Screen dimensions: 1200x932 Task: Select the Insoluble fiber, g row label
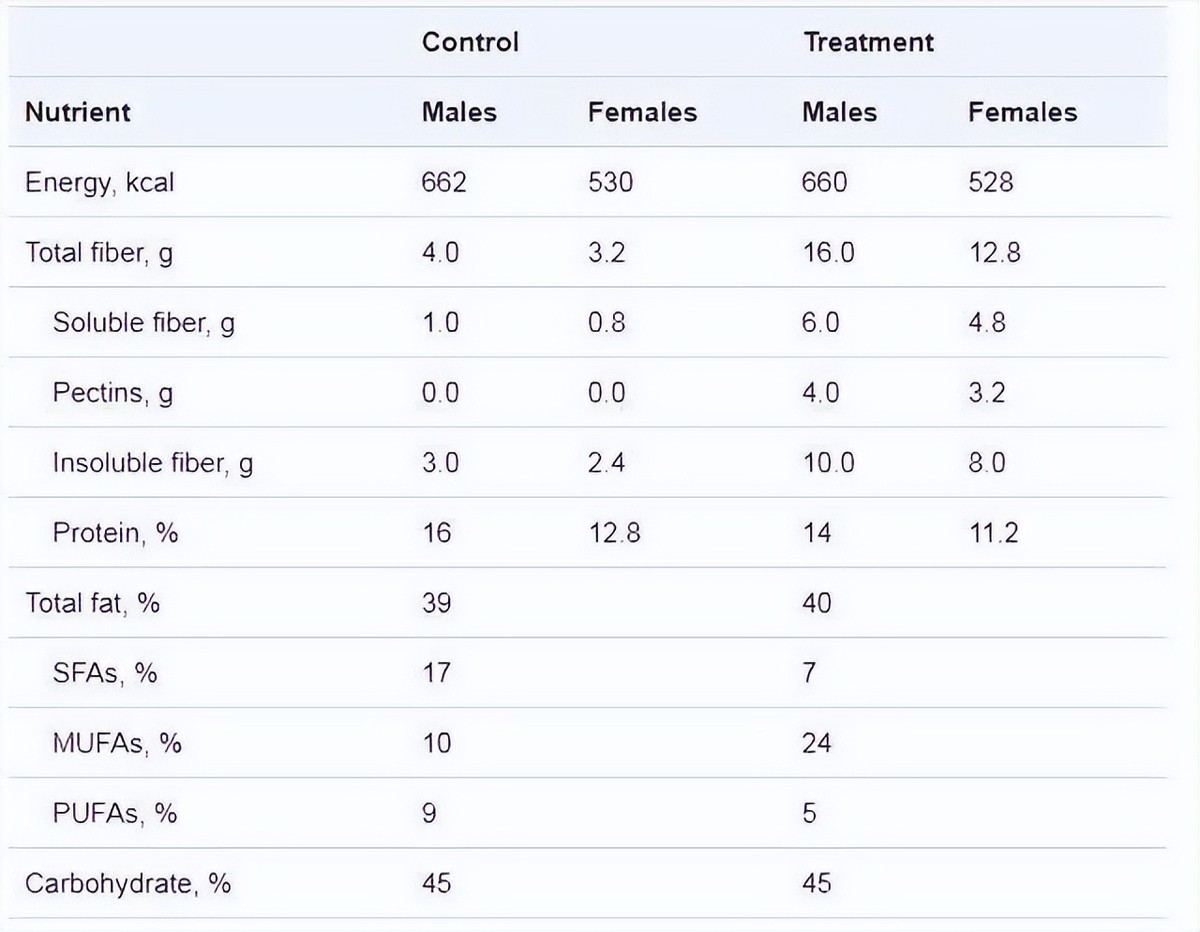(x=153, y=462)
